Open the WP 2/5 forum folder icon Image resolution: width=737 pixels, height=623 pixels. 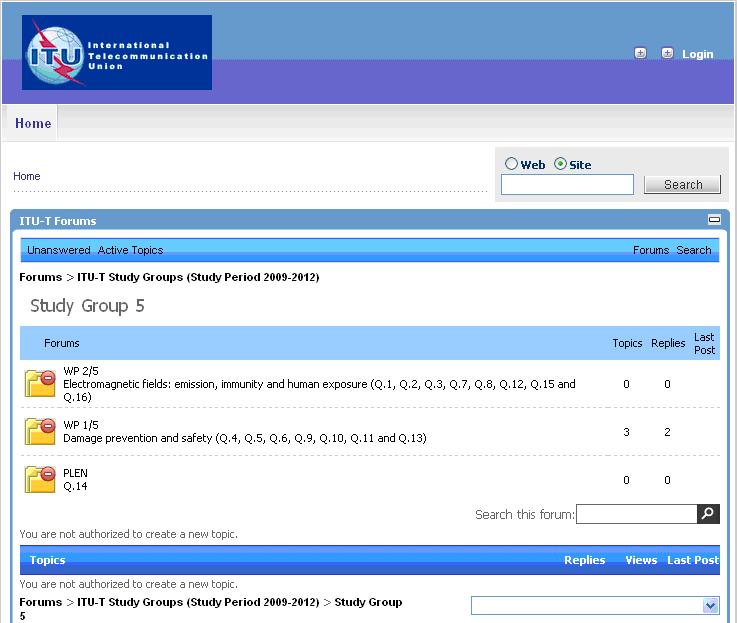click(40, 383)
